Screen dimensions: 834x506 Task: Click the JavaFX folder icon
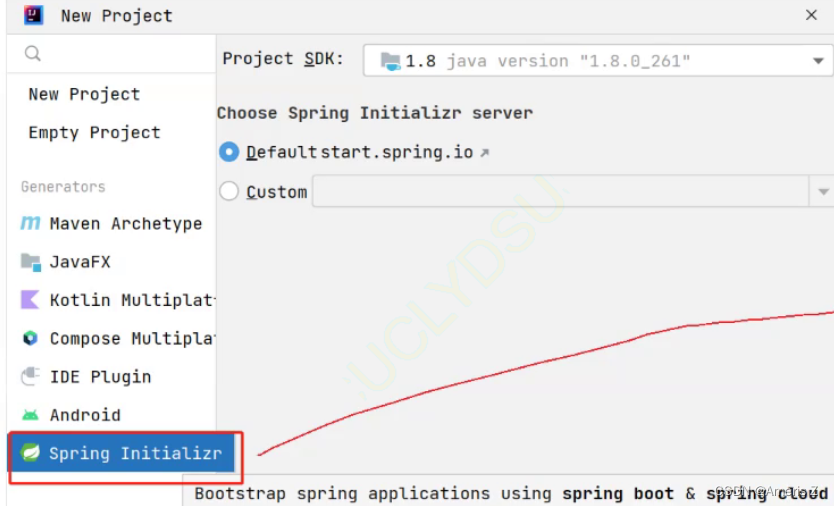(30, 262)
